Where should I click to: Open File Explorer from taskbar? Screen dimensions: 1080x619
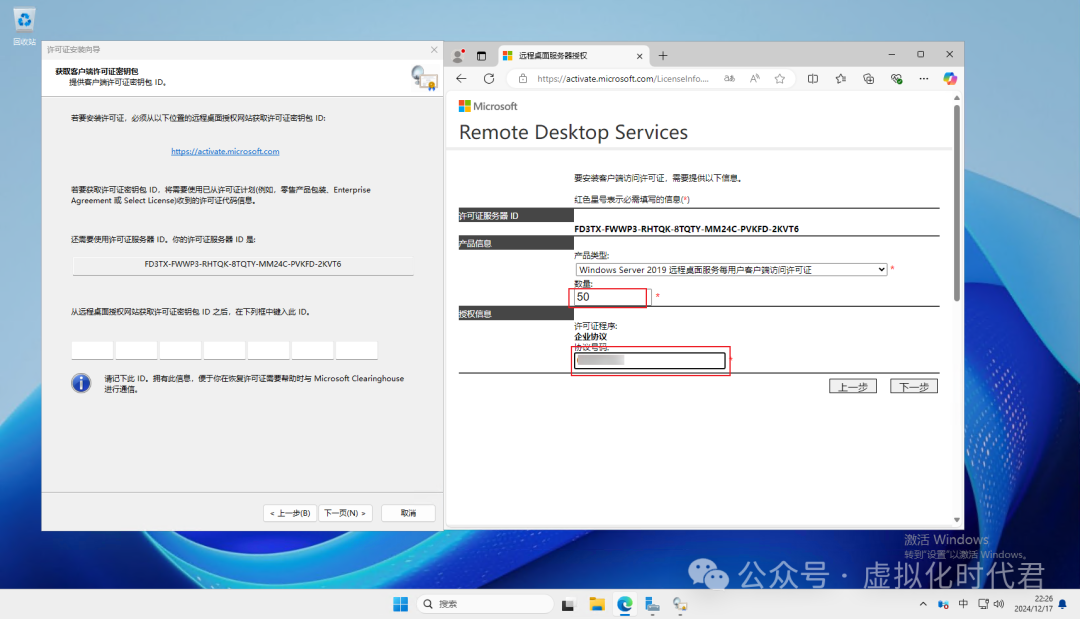click(x=597, y=604)
